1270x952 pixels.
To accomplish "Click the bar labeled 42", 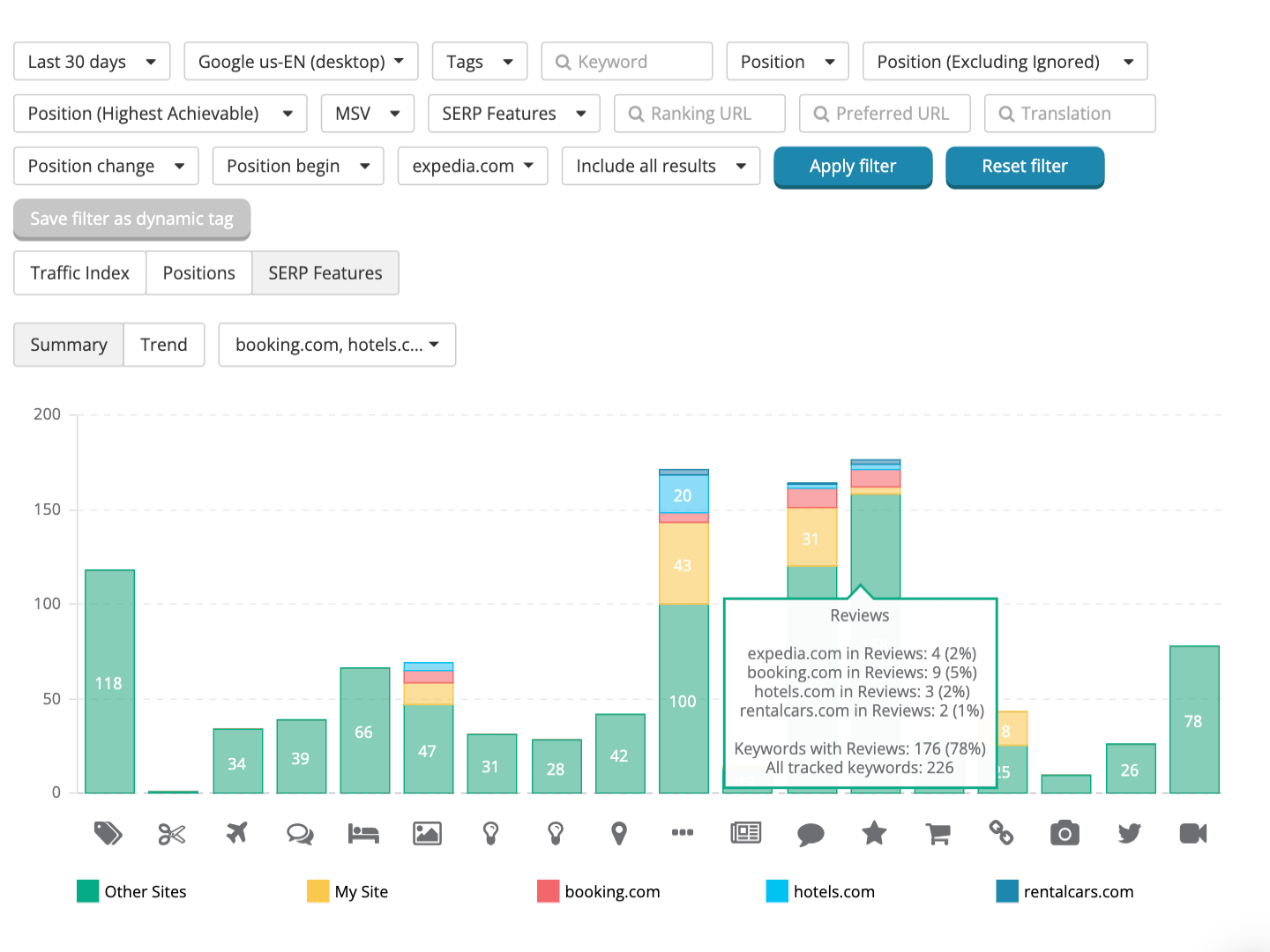I will pos(620,754).
